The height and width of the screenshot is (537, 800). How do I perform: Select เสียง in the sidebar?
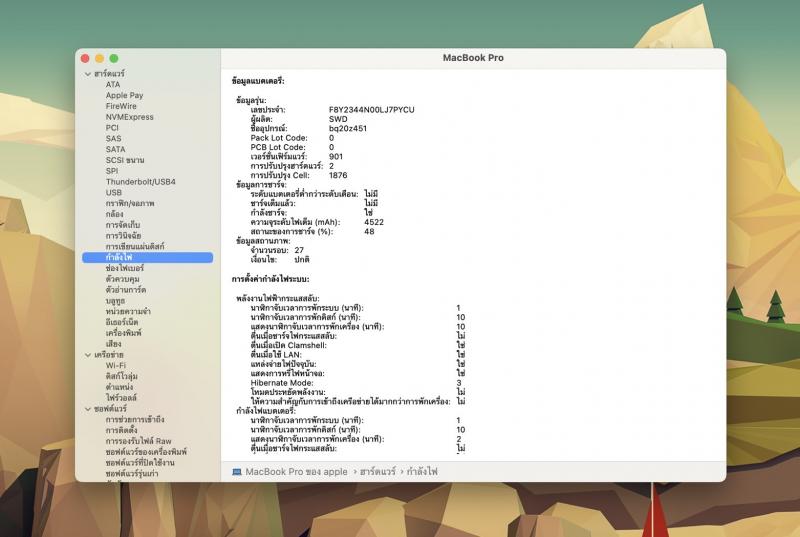pos(113,344)
